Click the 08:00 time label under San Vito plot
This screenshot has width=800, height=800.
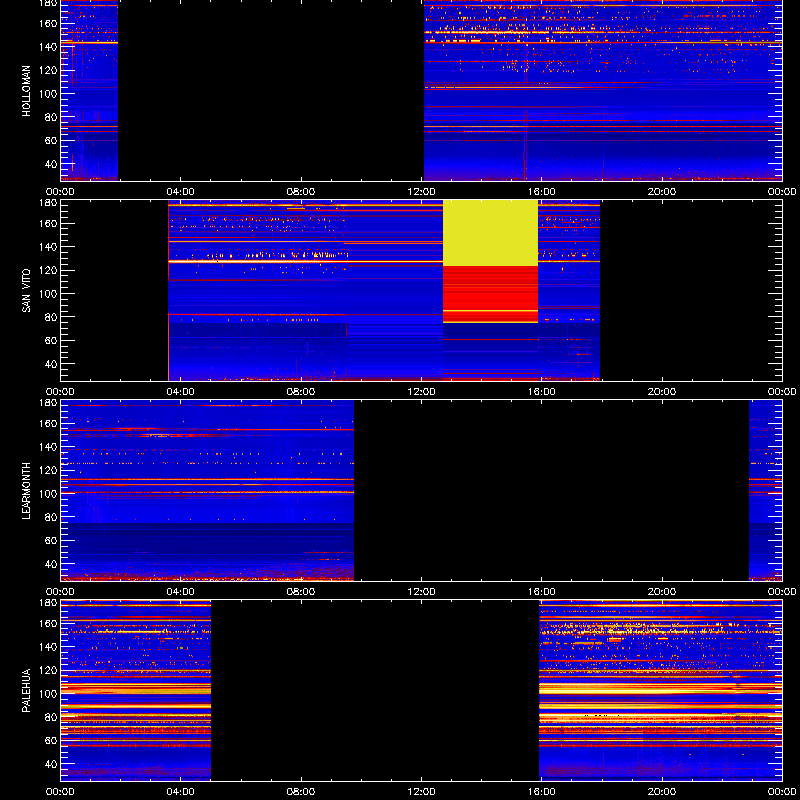(x=301, y=392)
